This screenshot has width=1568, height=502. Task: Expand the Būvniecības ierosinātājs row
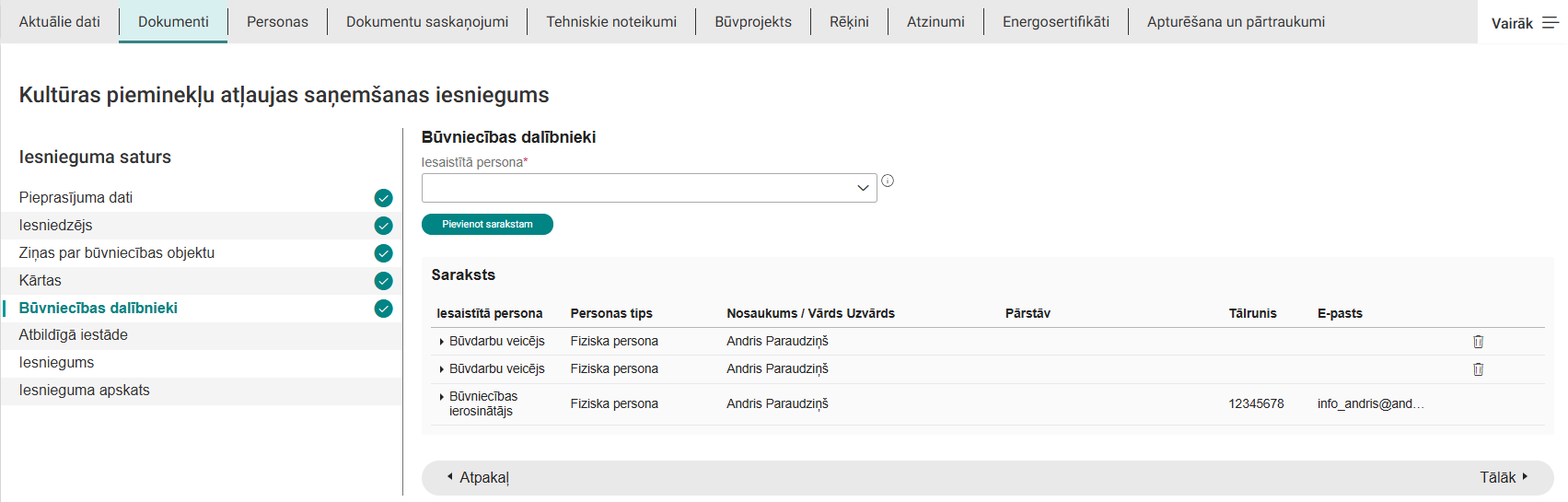(442, 397)
